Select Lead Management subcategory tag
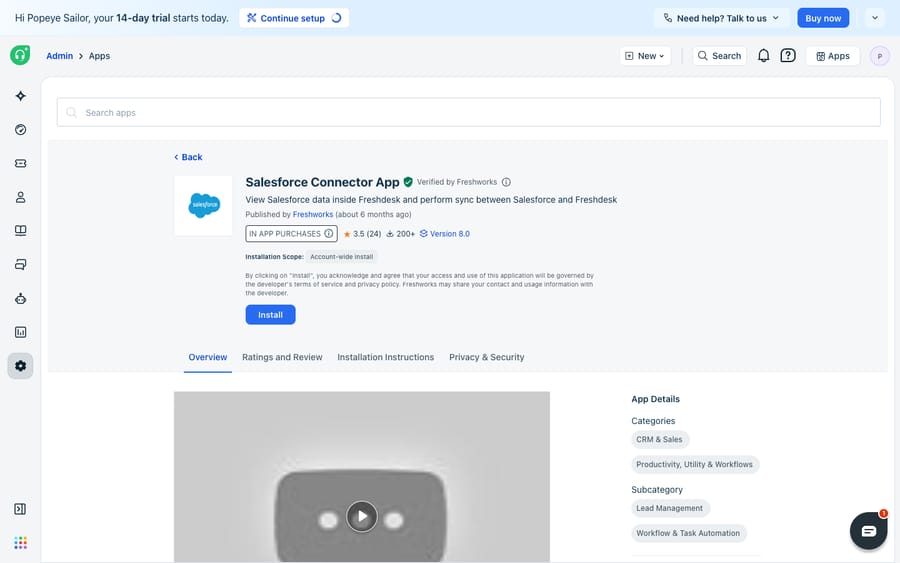The image size is (900, 563). tap(670, 508)
